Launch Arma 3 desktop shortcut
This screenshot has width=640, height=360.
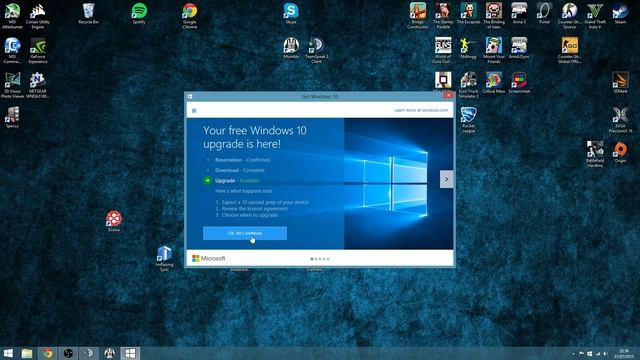(x=519, y=13)
